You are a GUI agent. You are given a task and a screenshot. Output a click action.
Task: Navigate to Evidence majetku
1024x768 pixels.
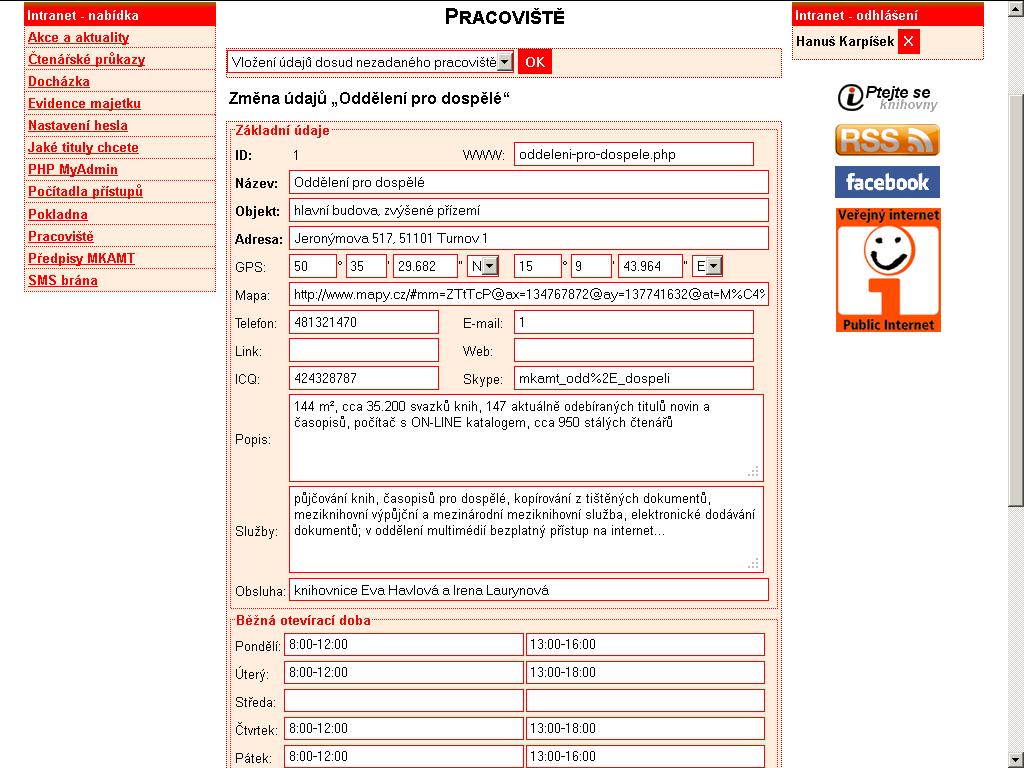pos(84,103)
